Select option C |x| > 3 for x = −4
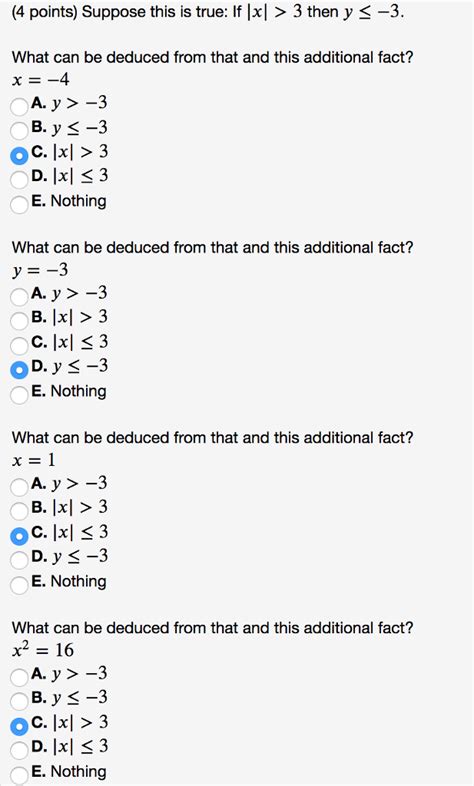Image resolution: width=474 pixels, height=786 pixels. pyautogui.click(x=19, y=155)
